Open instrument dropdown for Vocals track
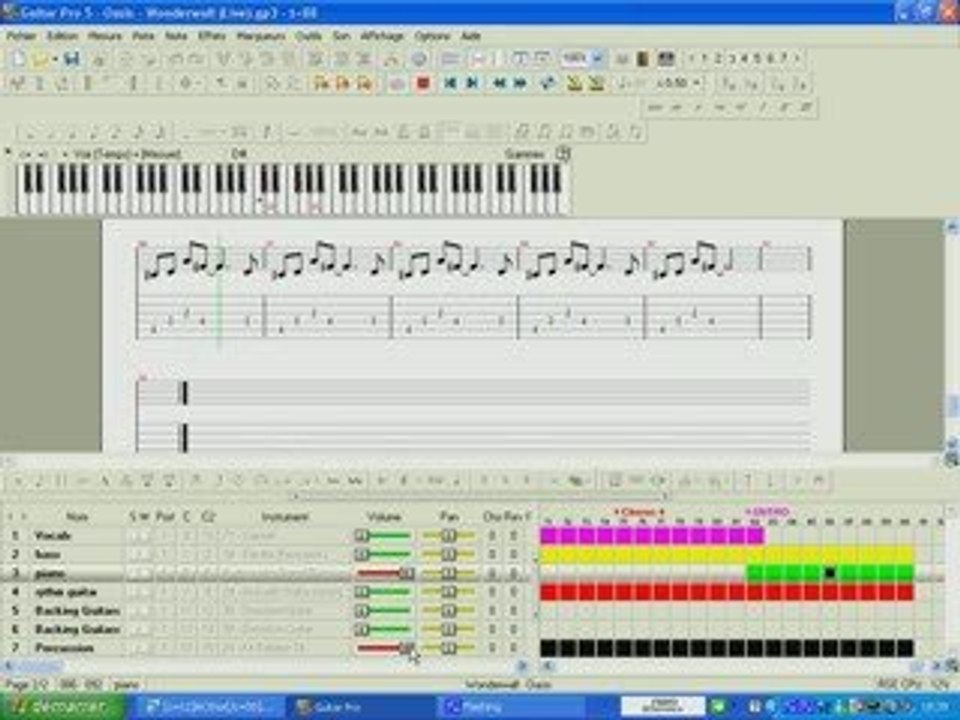 pyautogui.click(x=285, y=536)
